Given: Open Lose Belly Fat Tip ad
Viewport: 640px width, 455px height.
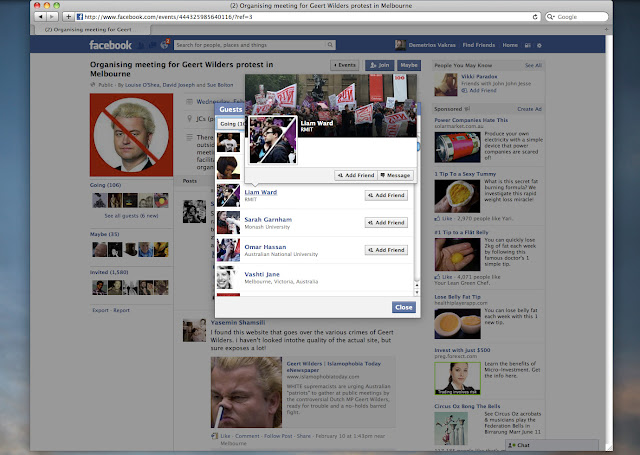Looking at the screenshot, I should [457, 297].
